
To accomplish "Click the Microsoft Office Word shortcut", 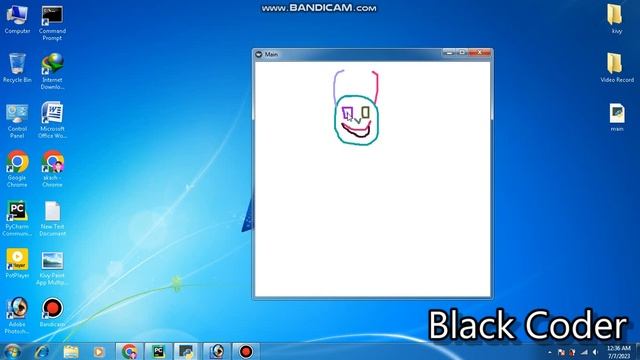I will click(52, 120).
